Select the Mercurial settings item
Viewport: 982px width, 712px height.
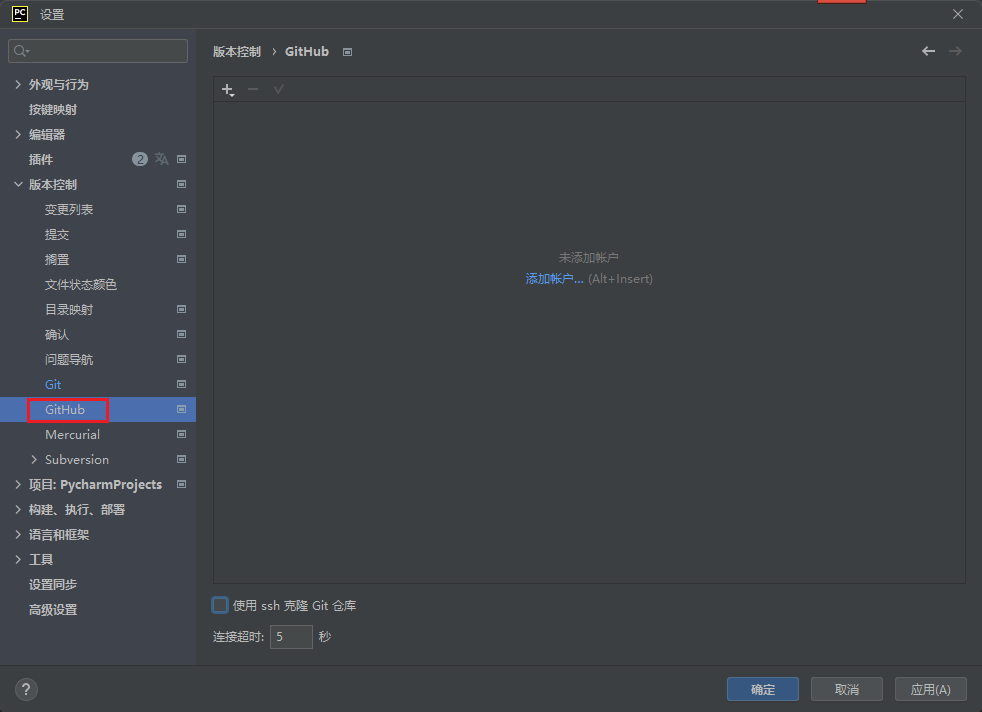[72, 435]
